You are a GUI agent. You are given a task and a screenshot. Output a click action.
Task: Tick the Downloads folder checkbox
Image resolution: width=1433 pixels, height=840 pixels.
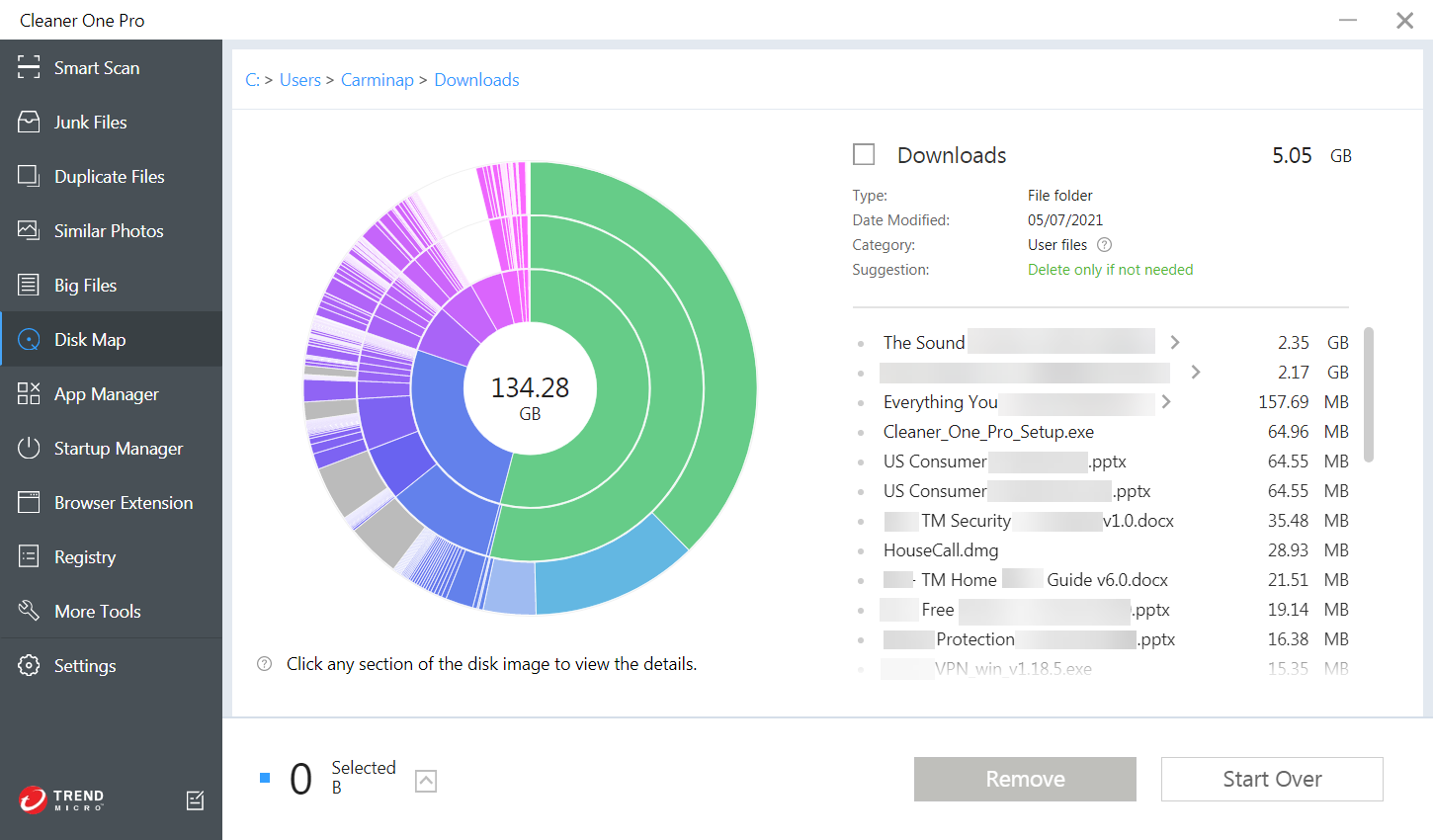pos(864,154)
